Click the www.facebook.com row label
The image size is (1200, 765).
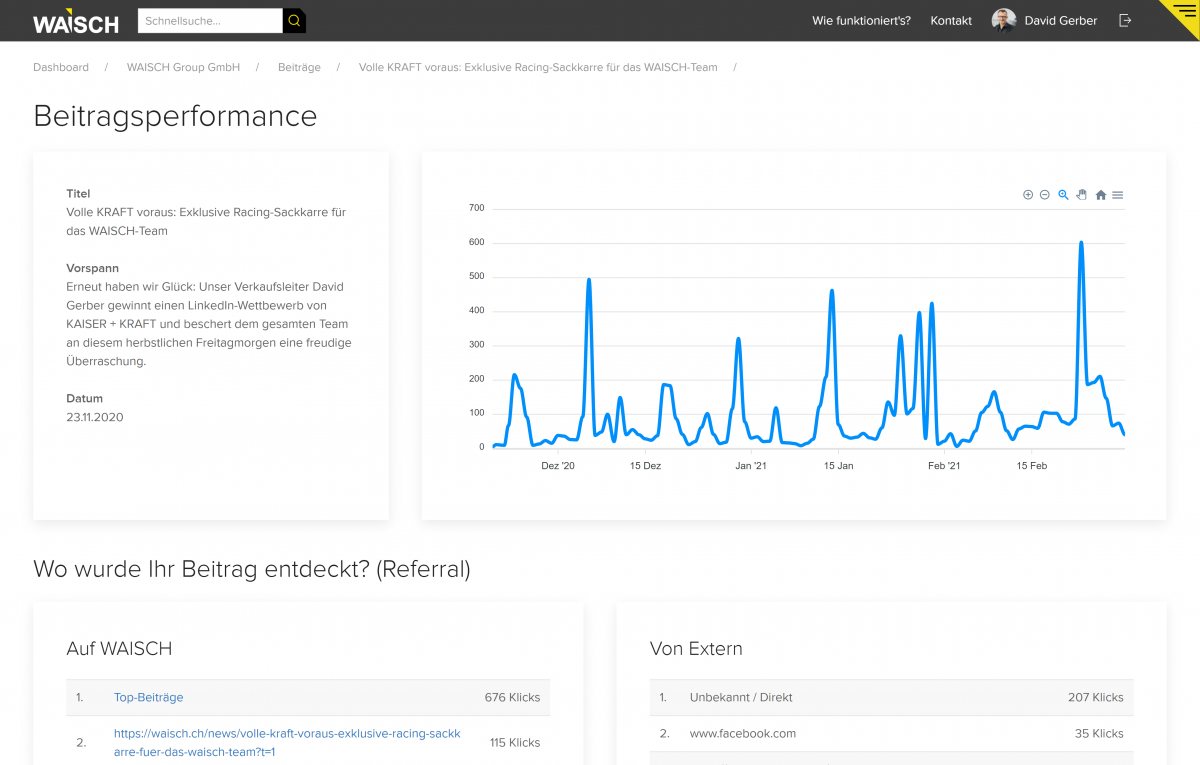(x=743, y=733)
